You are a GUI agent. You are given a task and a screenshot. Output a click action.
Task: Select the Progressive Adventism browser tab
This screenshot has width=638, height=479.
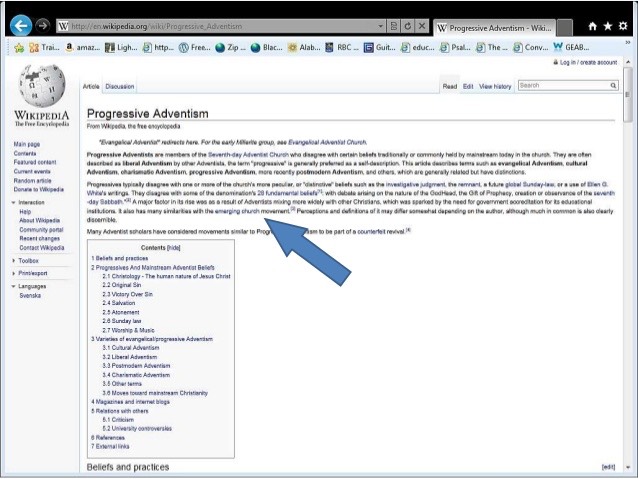point(494,28)
